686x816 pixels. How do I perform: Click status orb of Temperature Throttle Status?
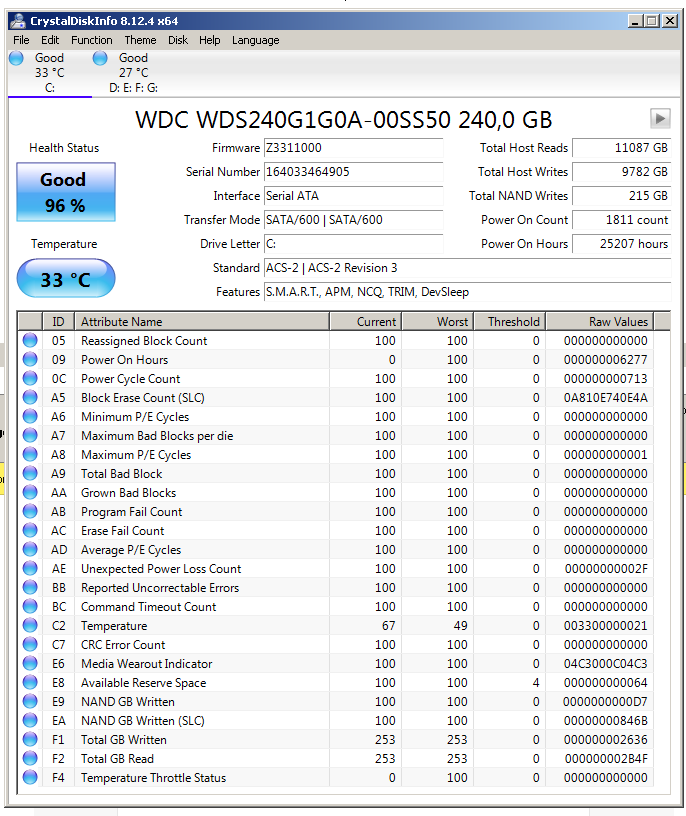[x=30, y=777]
